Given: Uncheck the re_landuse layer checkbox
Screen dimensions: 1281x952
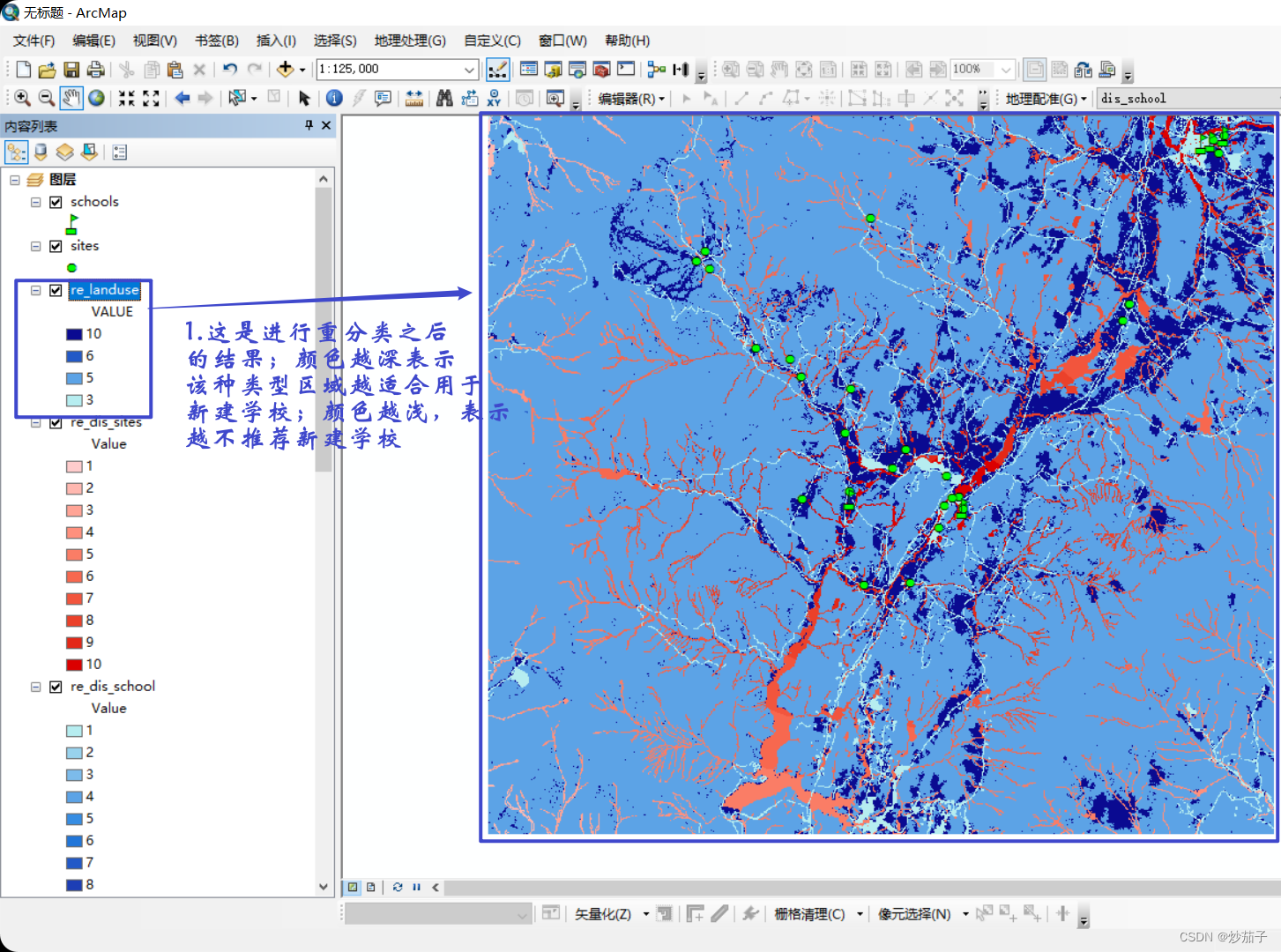Looking at the screenshot, I should pyautogui.click(x=56, y=290).
